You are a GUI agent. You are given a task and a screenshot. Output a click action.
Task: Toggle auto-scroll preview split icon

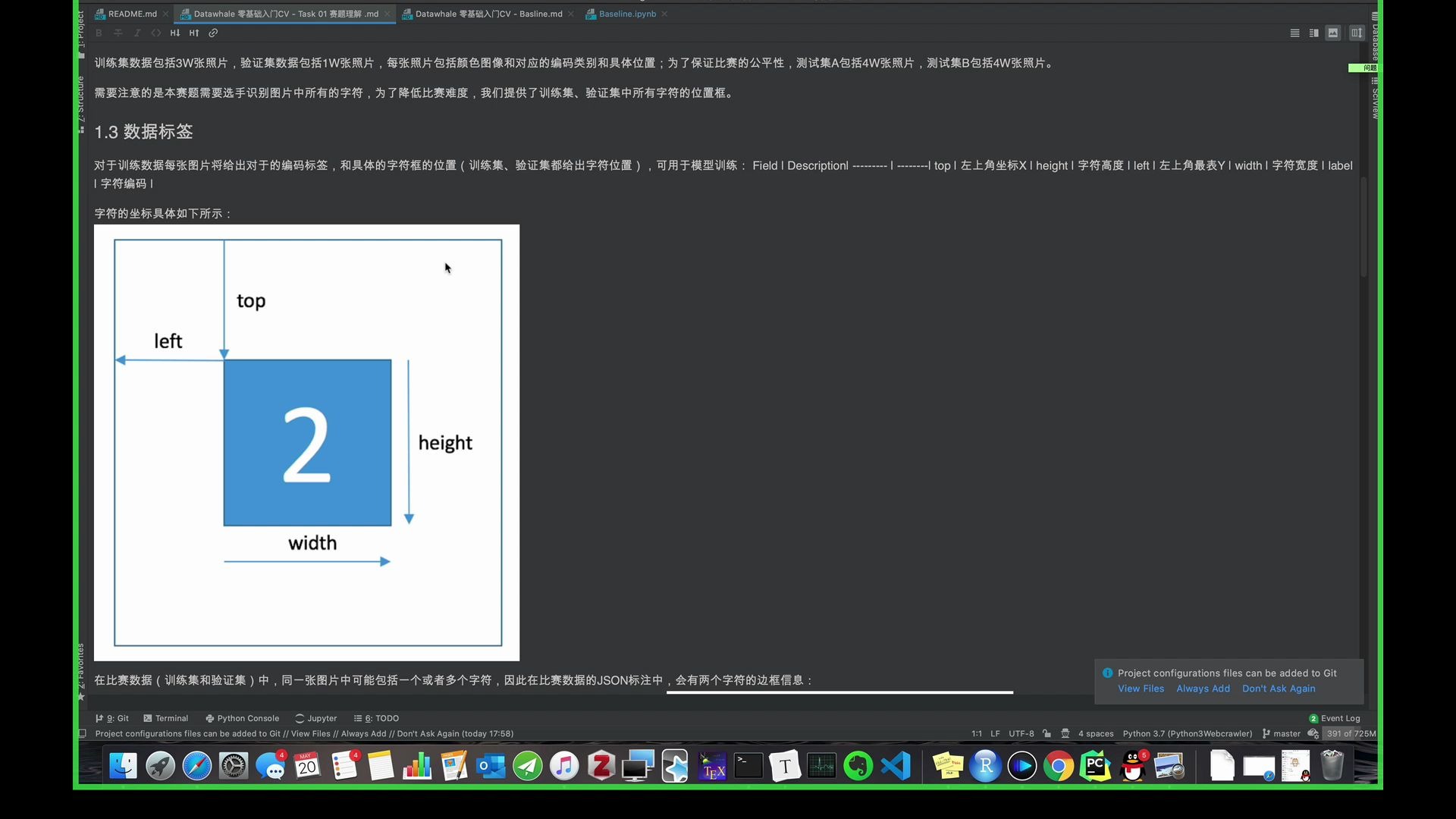click(x=1357, y=33)
